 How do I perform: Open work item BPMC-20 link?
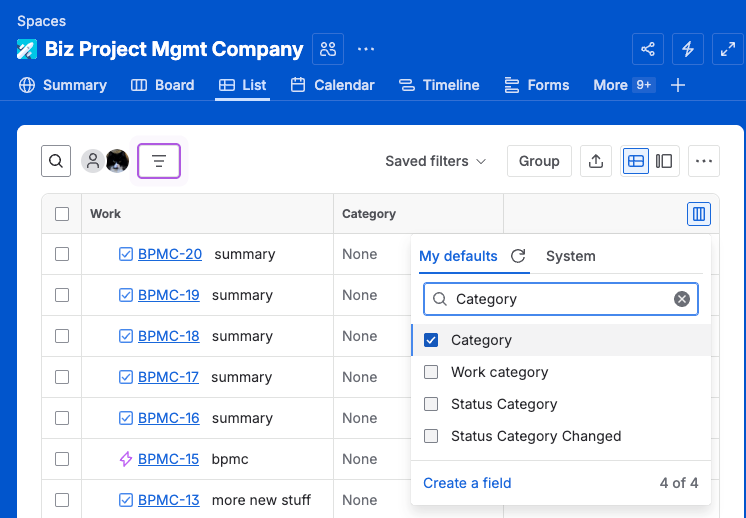(x=170, y=254)
